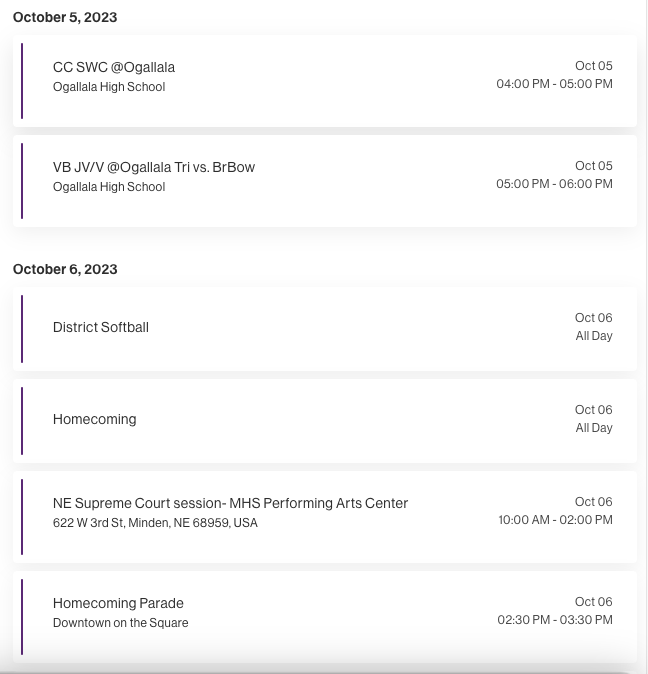Click the 10:00 AM - 02:00 PM time
The image size is (648, 674).
[555, 520]
